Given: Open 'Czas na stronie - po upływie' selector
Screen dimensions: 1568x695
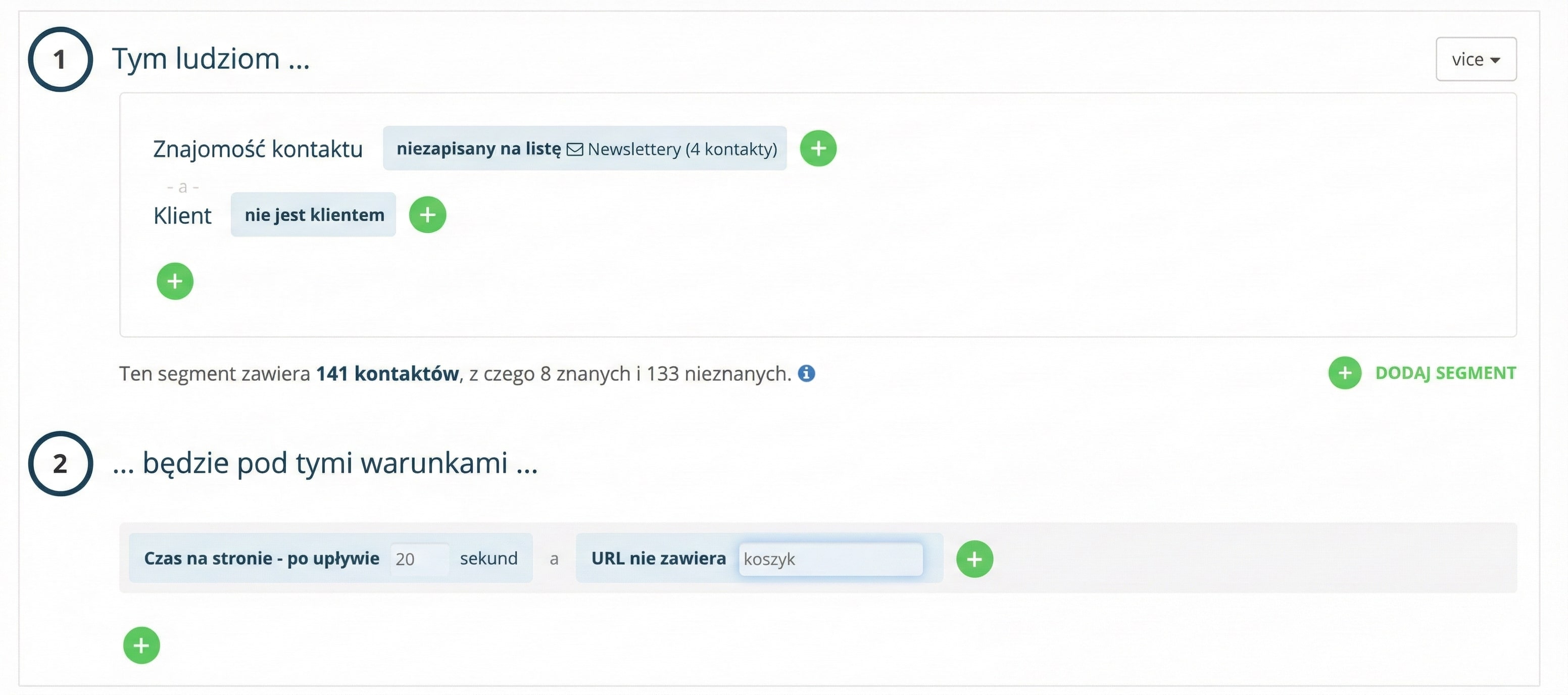Looking at the screenshot, I should (261, 559).
